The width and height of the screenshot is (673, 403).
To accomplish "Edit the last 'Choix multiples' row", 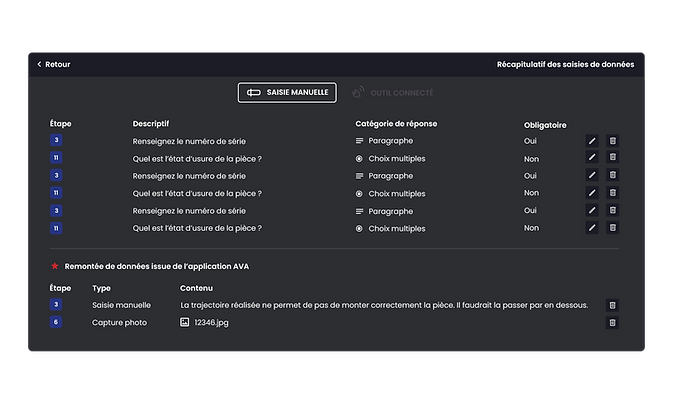I will click(x=592, y=227).
